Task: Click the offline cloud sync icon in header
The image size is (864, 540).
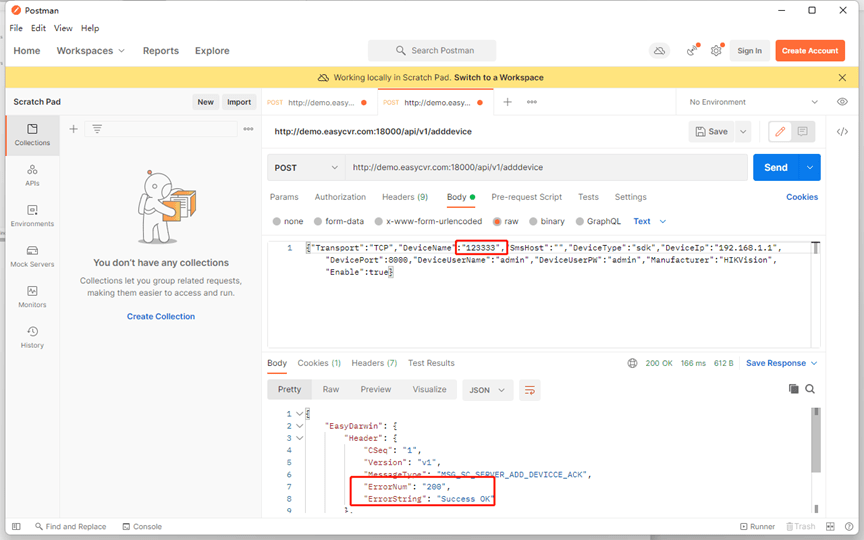Action: click(659, 51)
